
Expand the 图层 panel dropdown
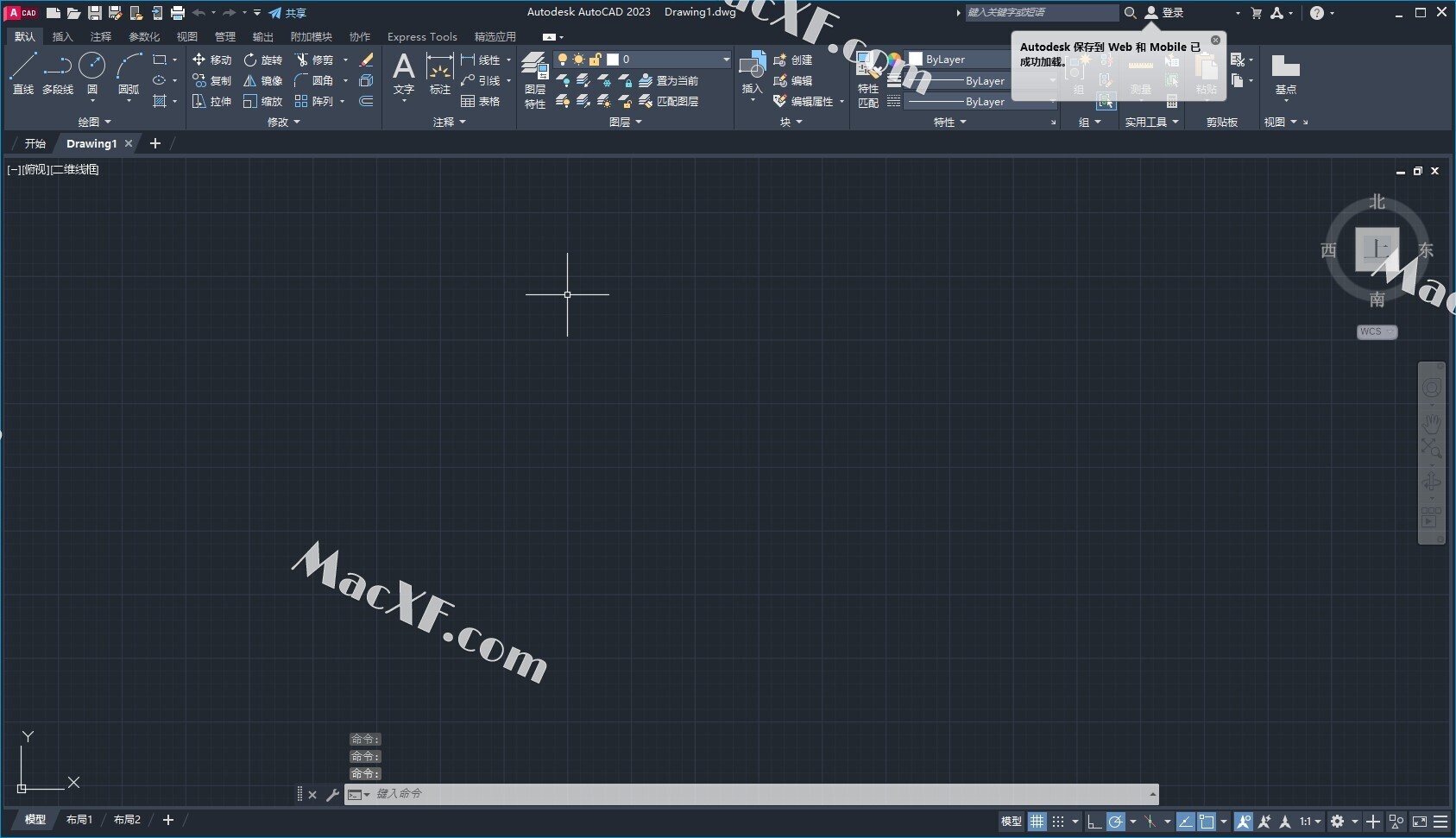click(626, 123)
